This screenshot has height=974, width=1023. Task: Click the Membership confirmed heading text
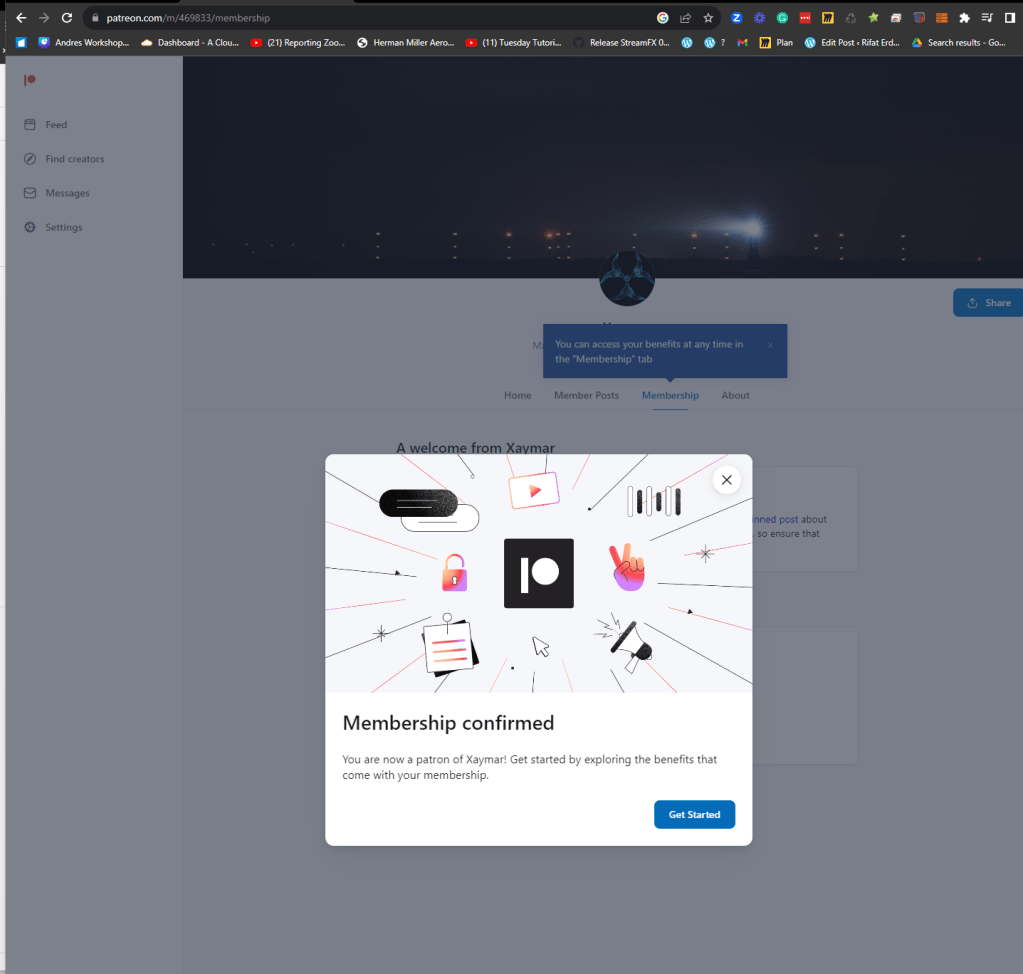(x=448, y=723)
